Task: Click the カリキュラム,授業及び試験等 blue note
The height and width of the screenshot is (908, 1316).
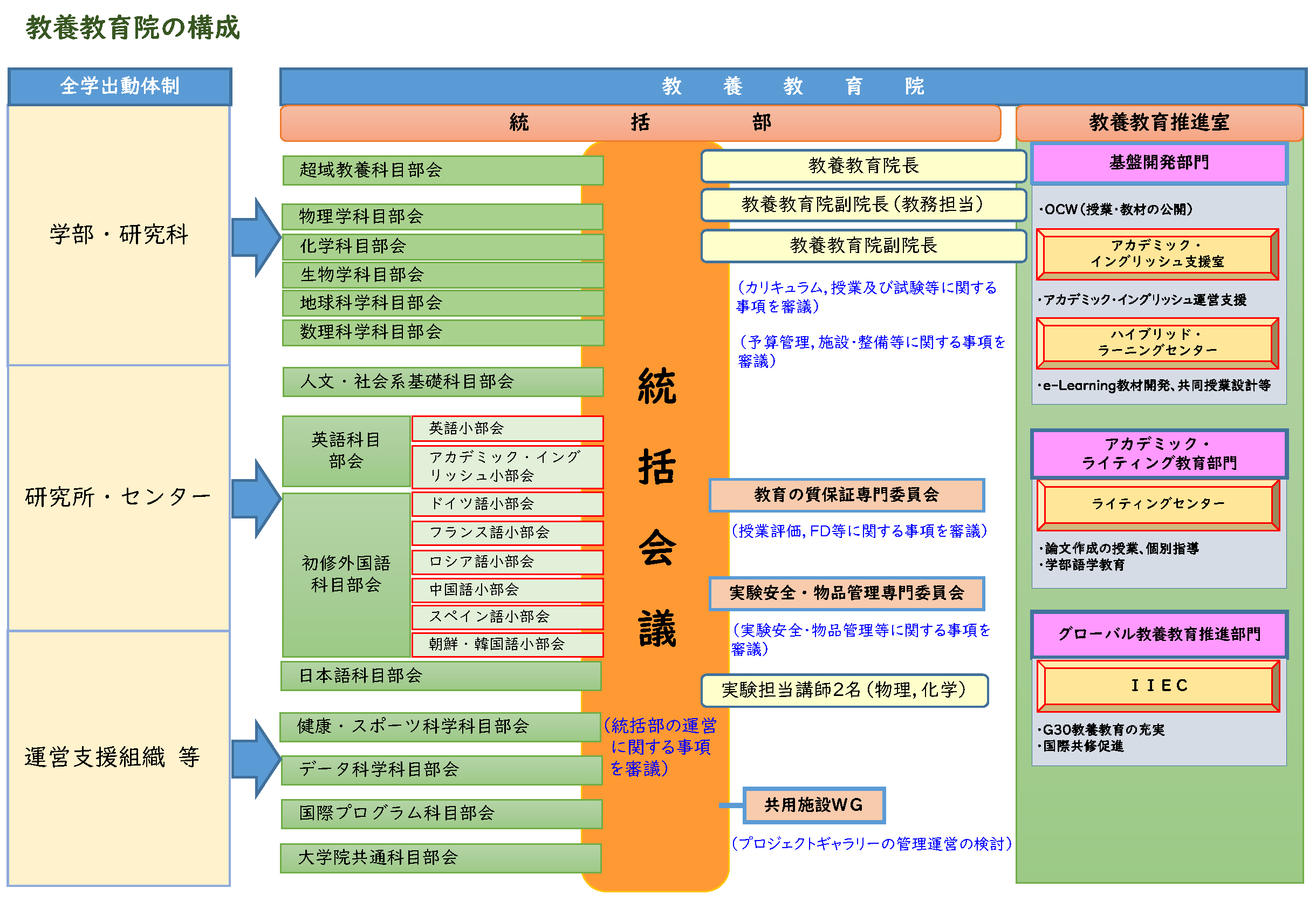Action: (x=866, y=297)
